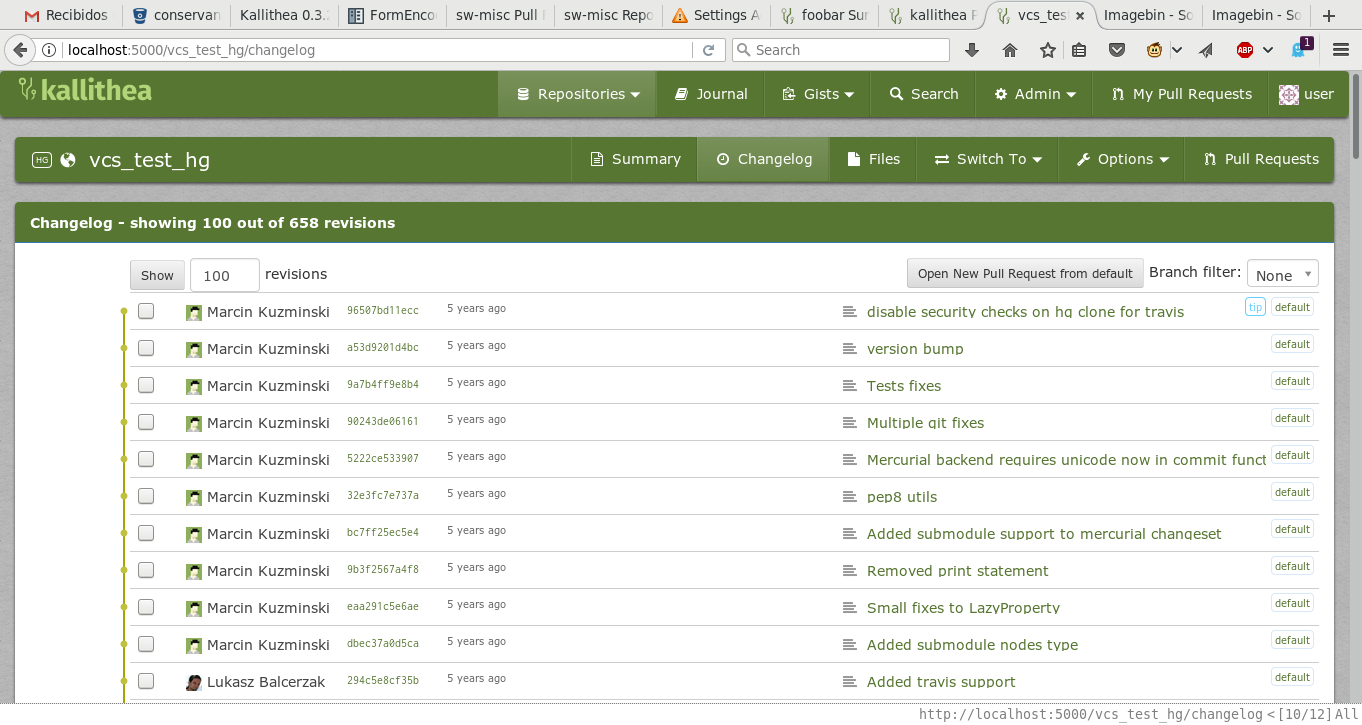Expand message icon for 'version bump'

coord(850,349)
